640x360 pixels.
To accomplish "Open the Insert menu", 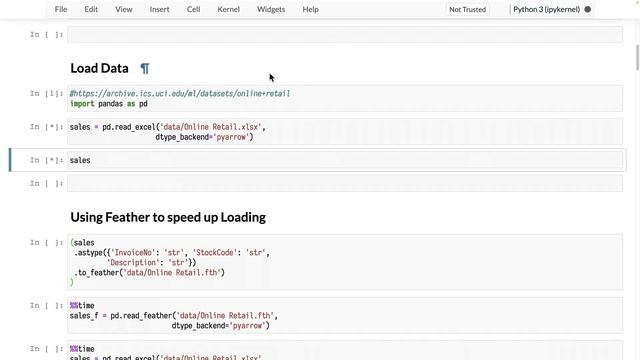I will click(159, 9).
